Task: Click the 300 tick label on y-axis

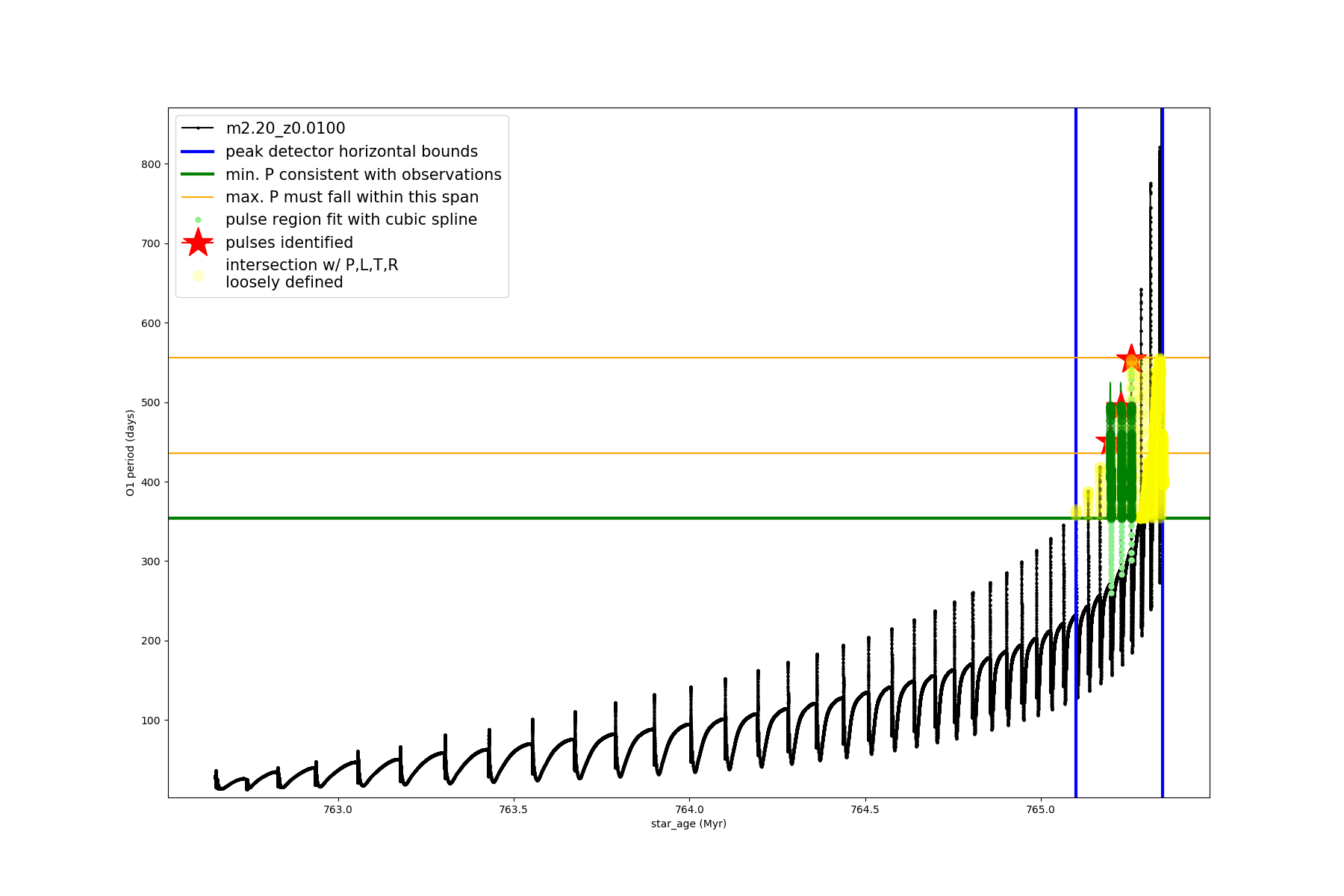Action: 151,561
